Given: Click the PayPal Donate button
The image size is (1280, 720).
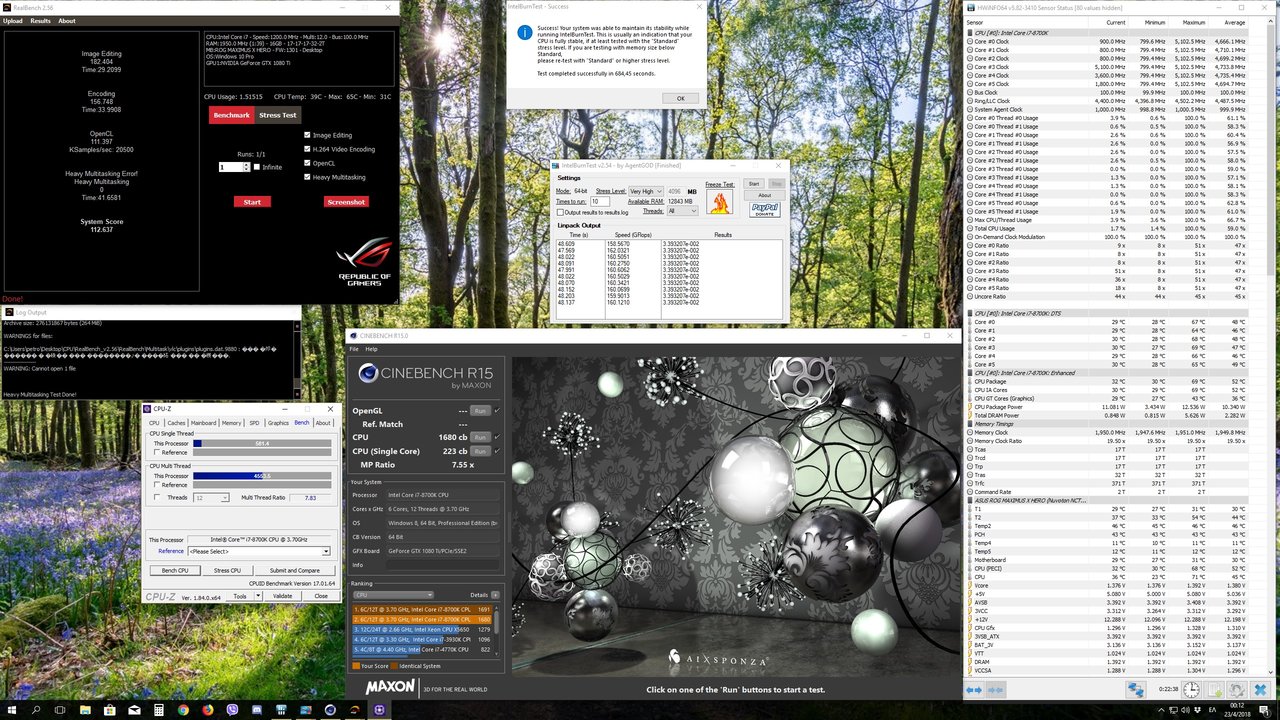Looking at the screenshot, I should [765, 210].
